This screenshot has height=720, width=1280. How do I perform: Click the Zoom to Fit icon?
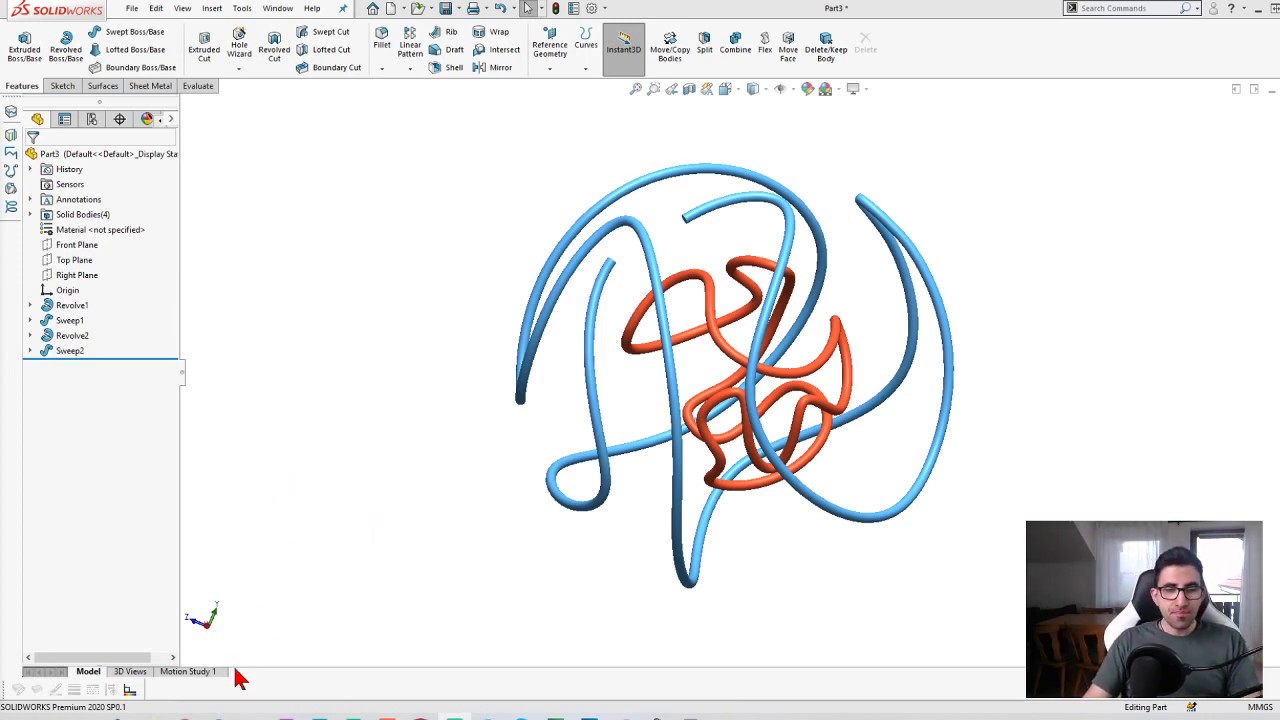tap(635, 89)
